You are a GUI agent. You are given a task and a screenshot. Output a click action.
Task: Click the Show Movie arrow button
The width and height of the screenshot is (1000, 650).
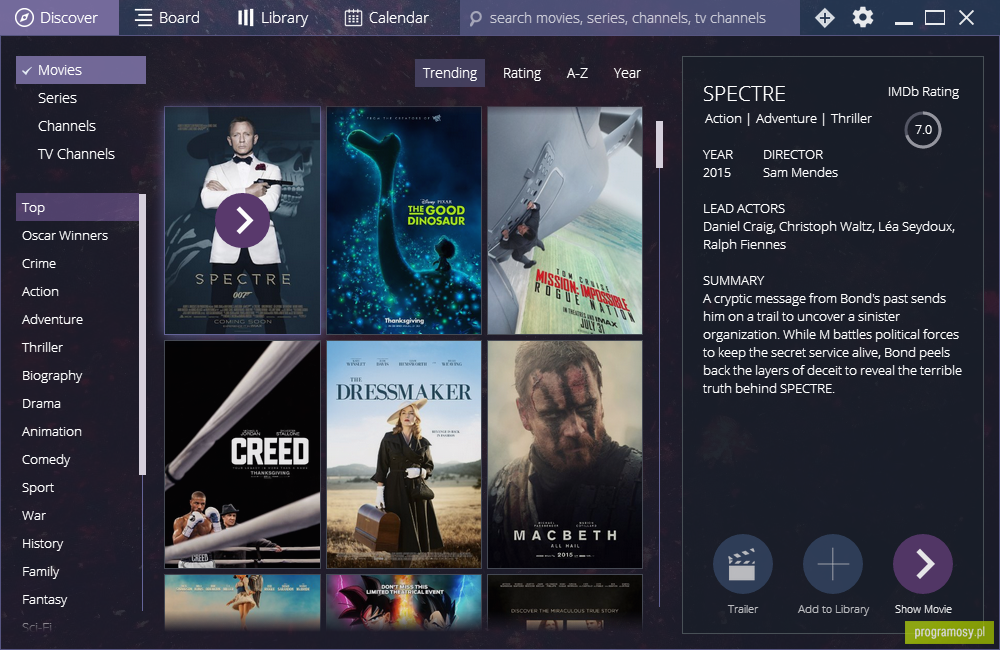click(x=923, y=565)
